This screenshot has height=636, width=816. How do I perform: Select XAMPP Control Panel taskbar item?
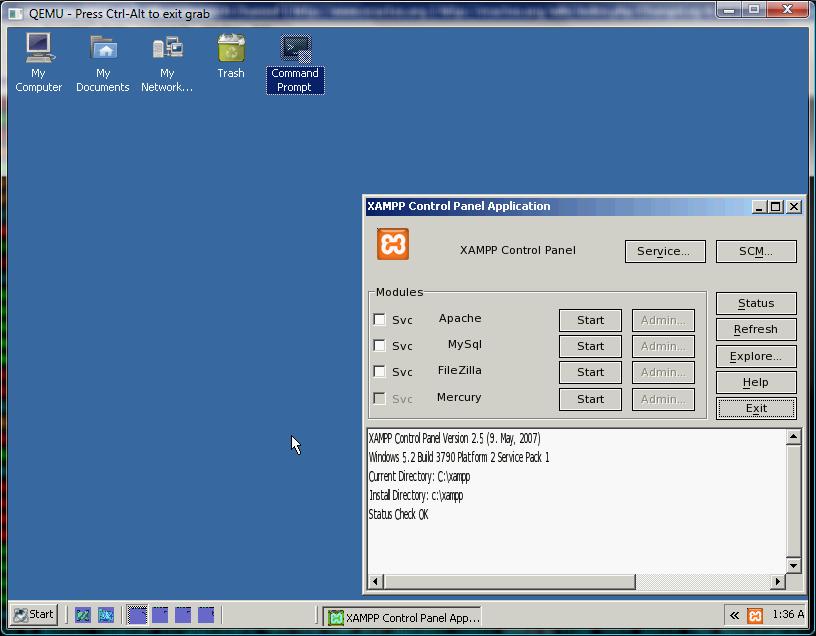point(403,617)
